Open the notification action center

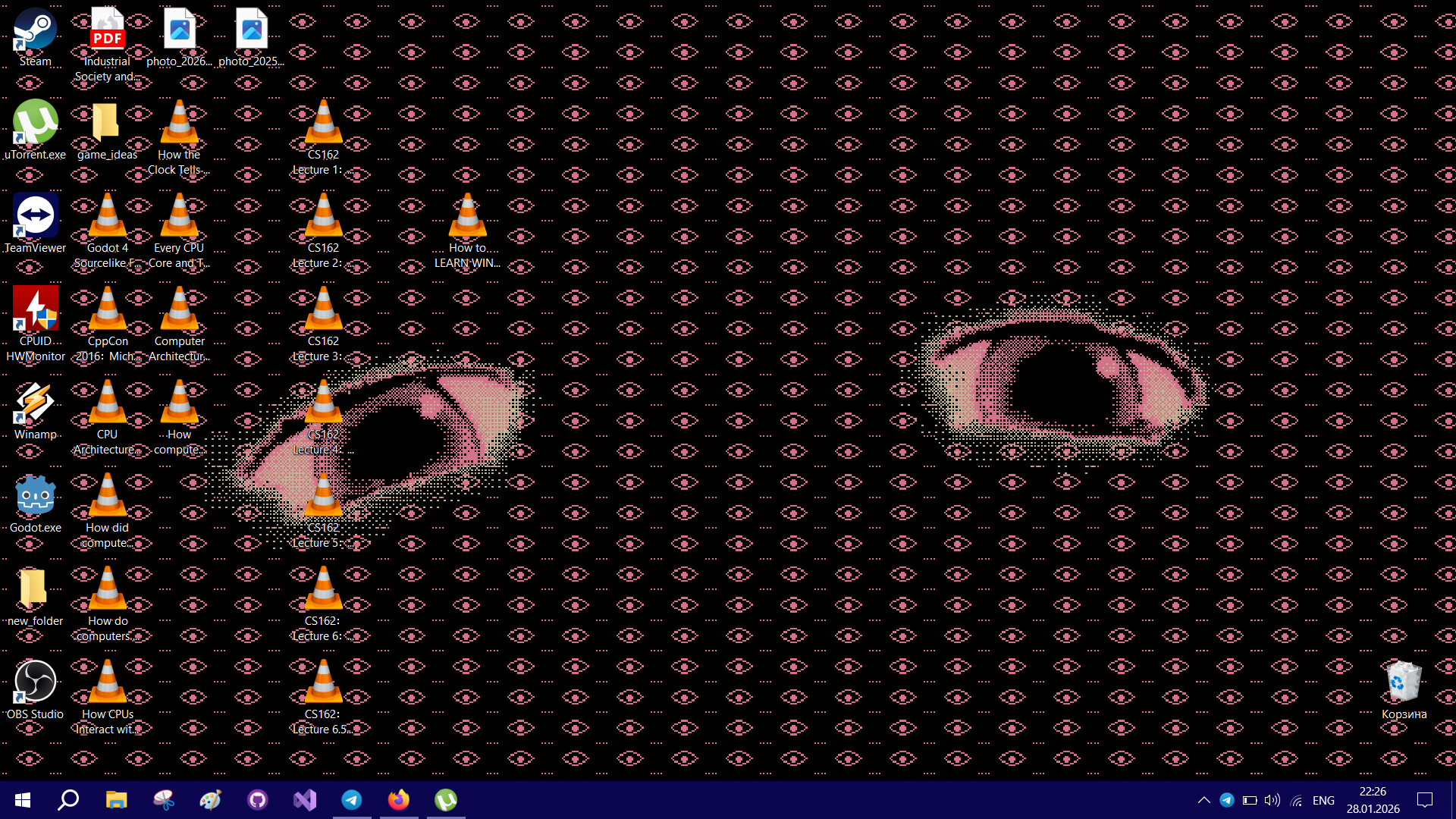[1425, 800]
